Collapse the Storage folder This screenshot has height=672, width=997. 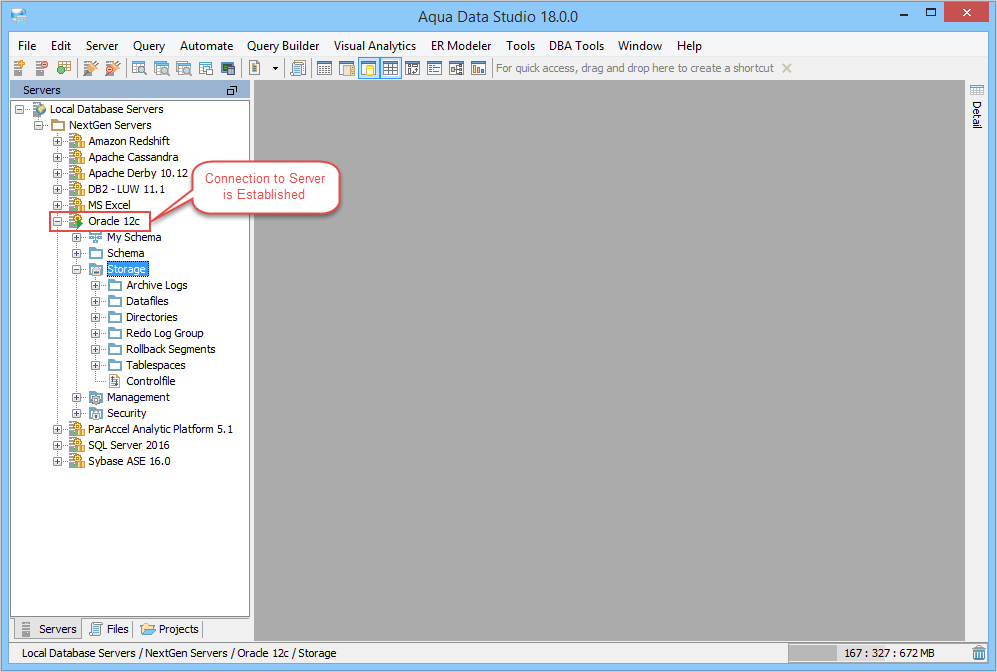click(76, 270)
